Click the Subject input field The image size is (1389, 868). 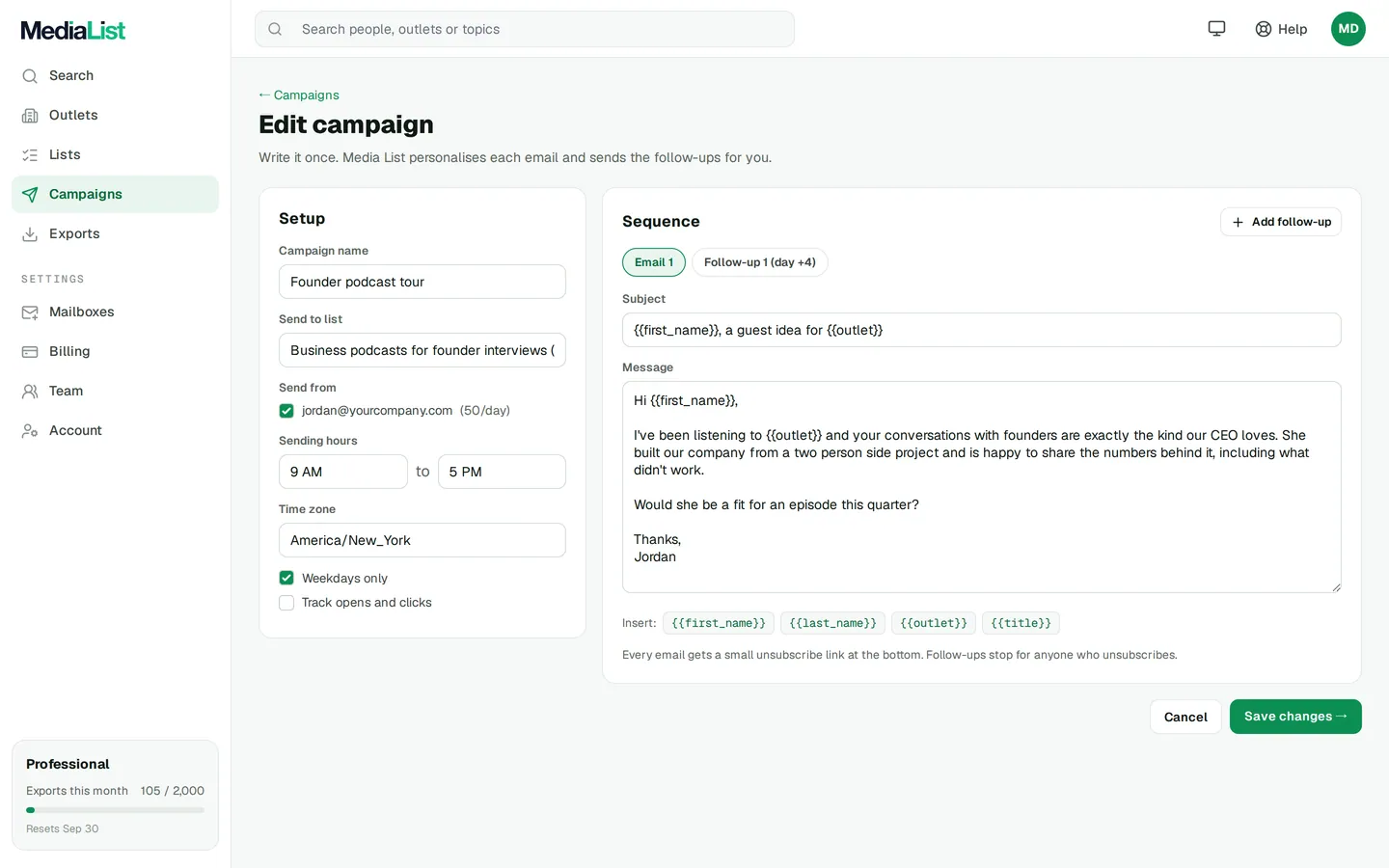982,330
